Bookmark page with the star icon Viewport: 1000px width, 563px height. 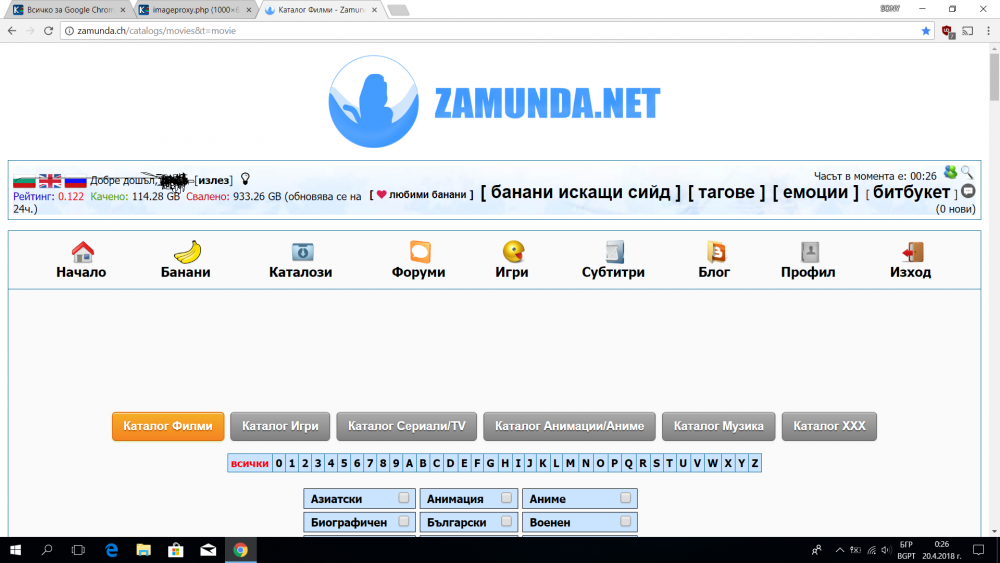tap(926, 31)
